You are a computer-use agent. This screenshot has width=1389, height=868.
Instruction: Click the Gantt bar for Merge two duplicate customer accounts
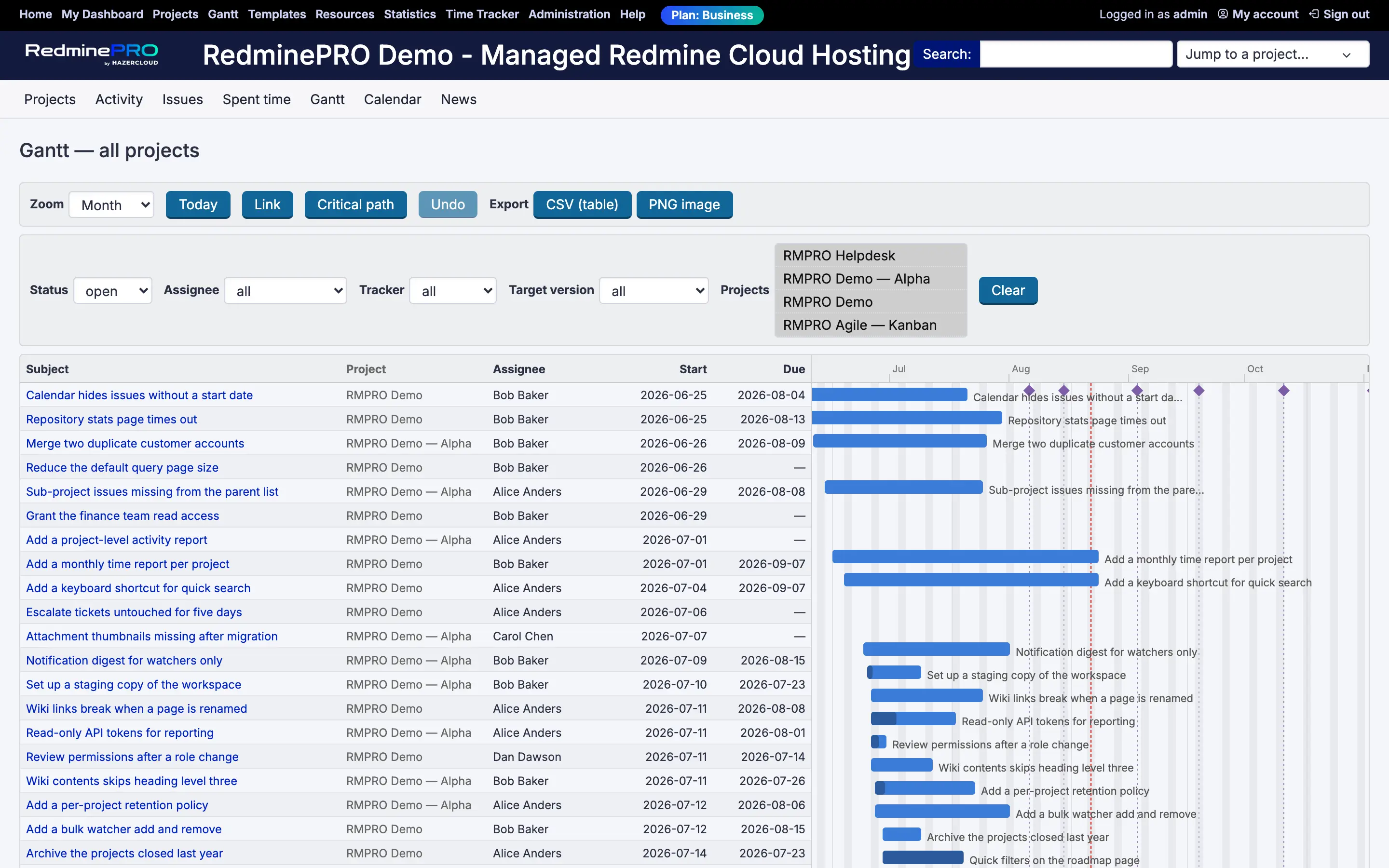coord(900,441)
